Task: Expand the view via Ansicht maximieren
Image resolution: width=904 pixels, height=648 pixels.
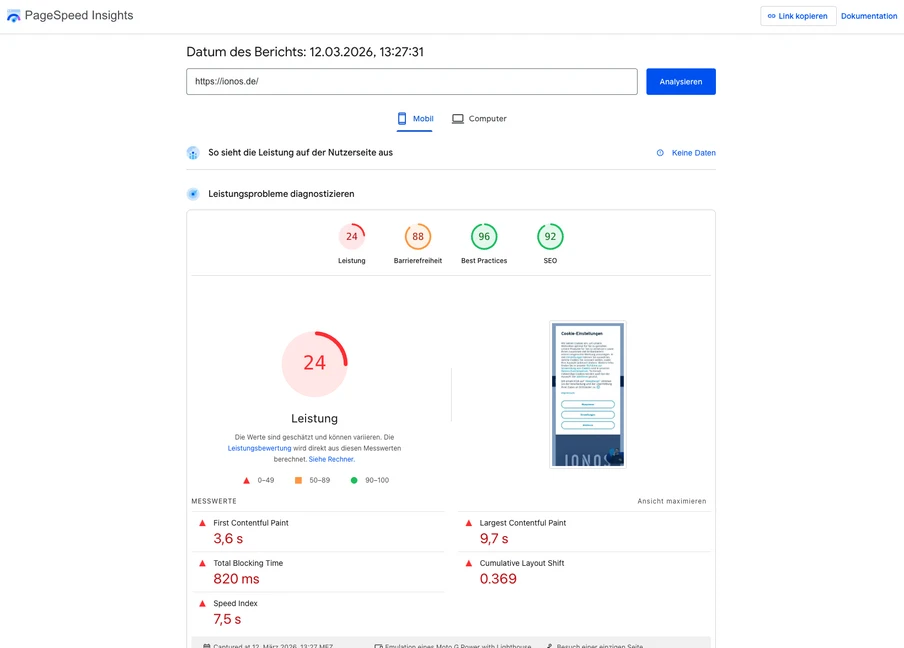Action: (x=671, y=500)
